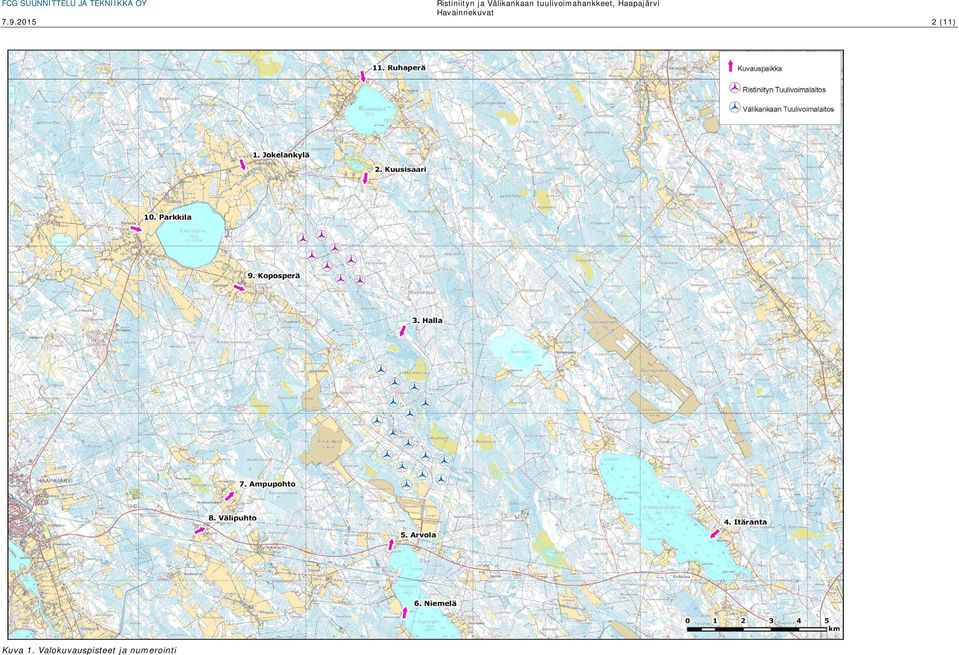Select the page number "2 (11)"
Viewport: 959px width, 655px height.
point(944,22)
